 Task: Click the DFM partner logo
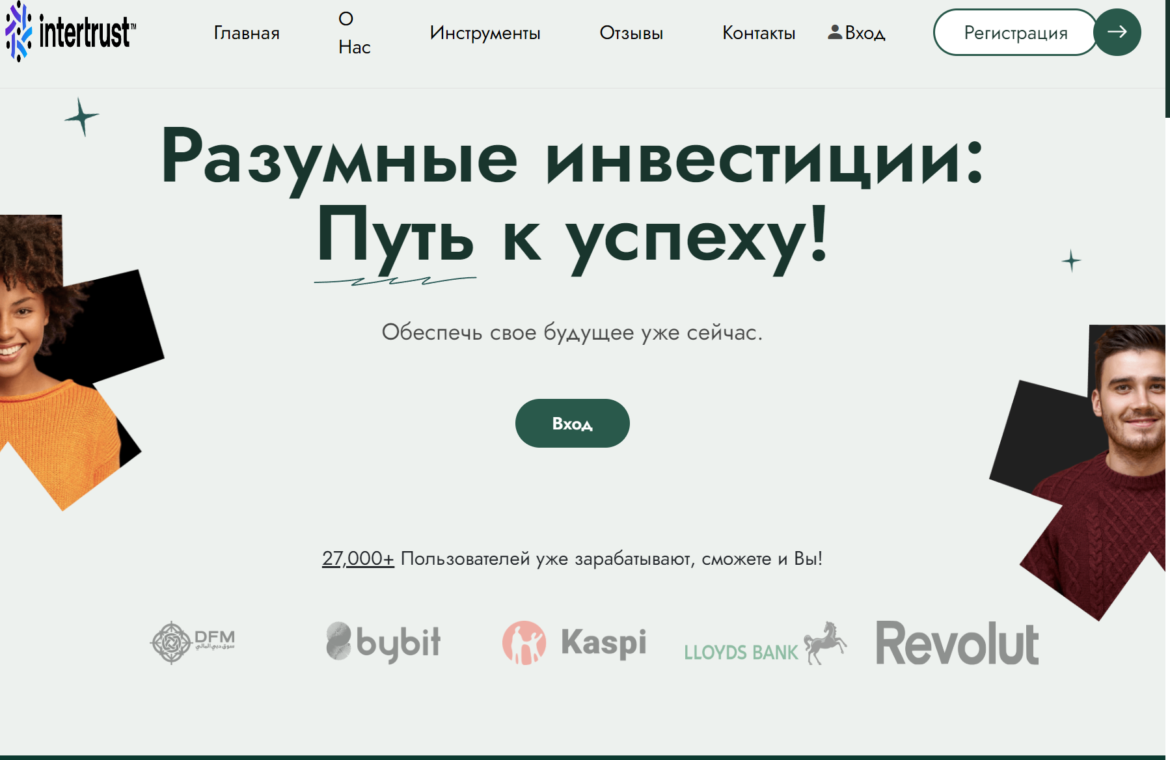pyautogui.click(x=193, y=642)
